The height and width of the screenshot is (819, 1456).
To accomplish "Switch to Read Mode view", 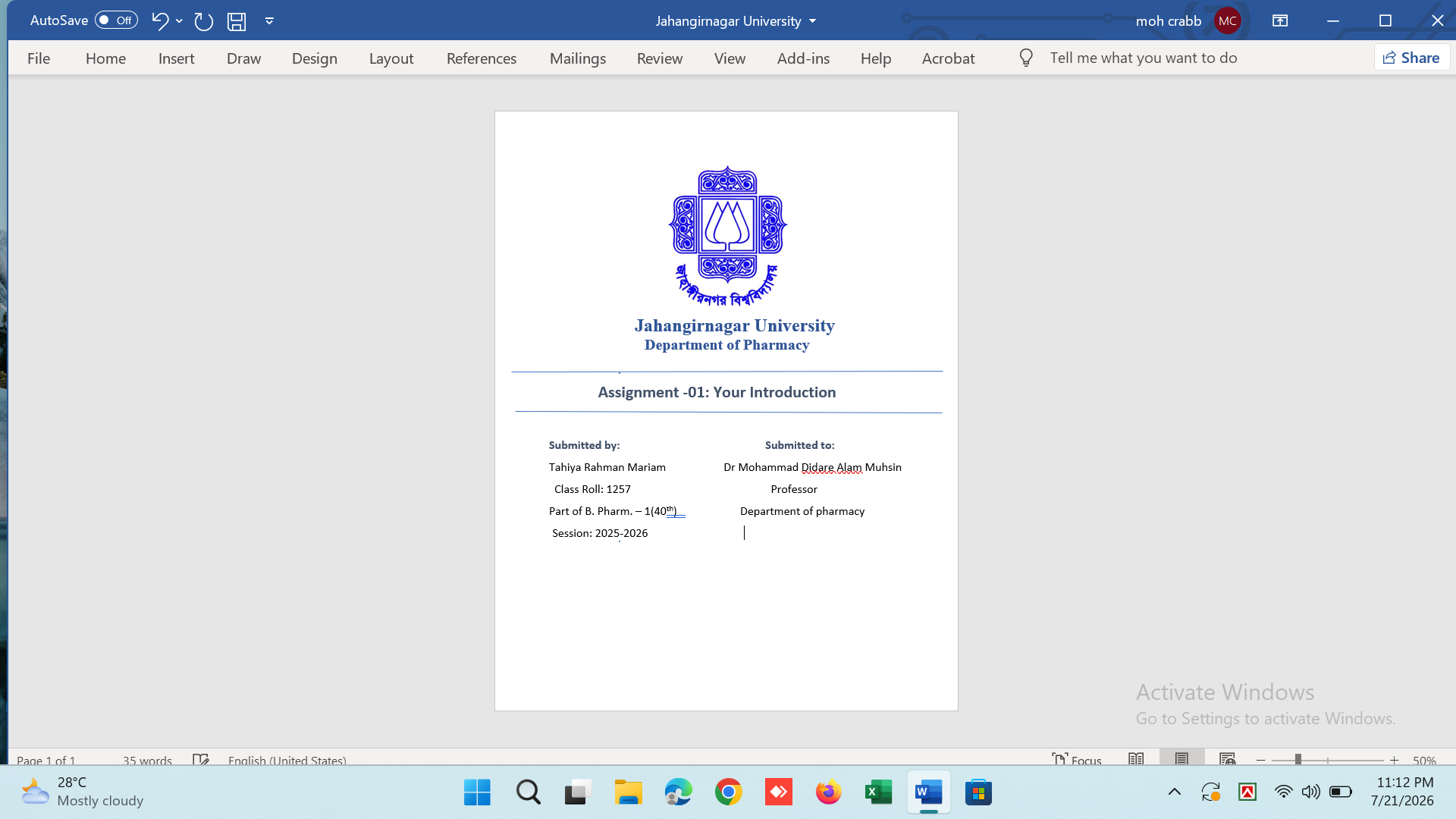I will pos(1136,759).
